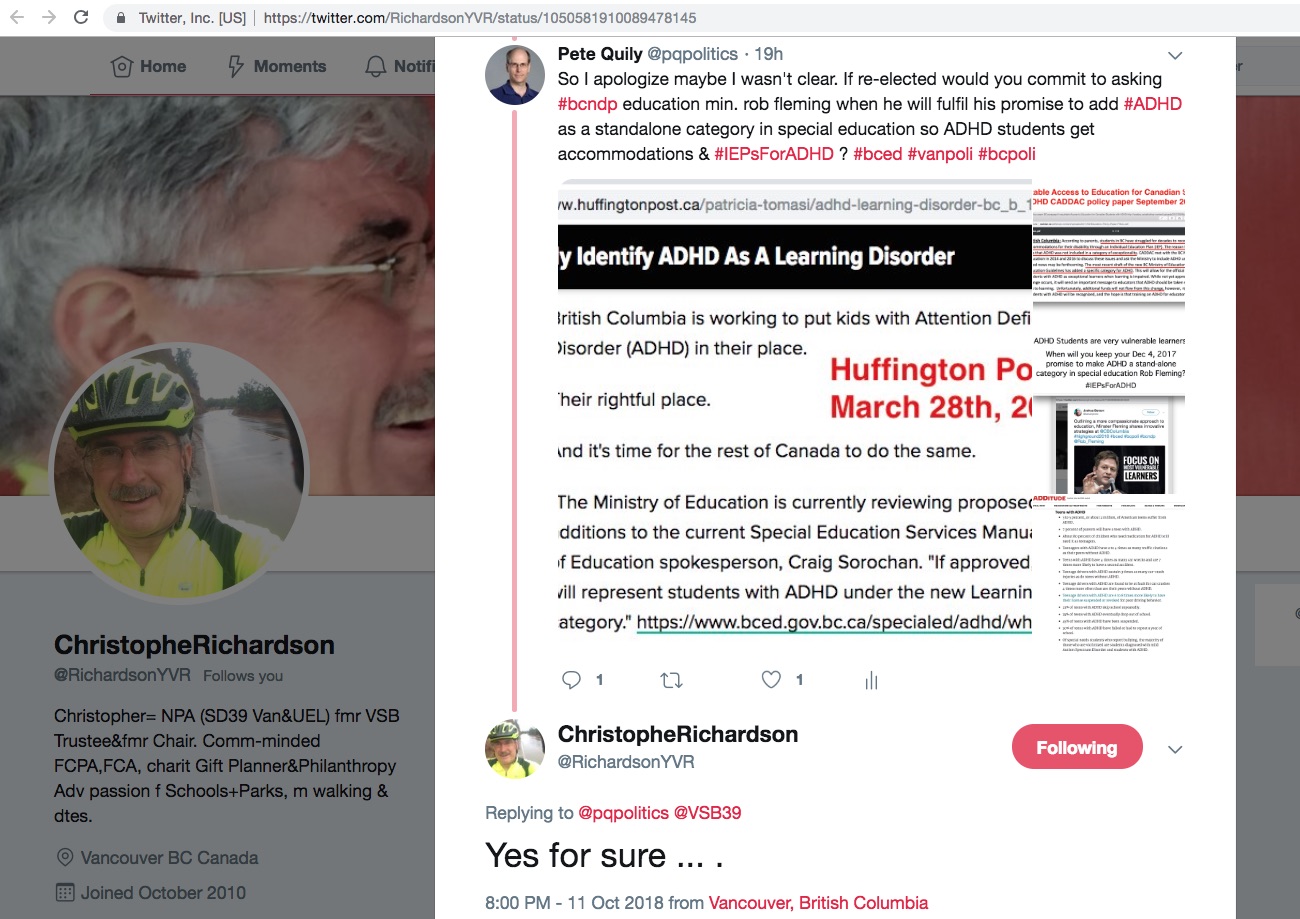
Task: Open the Notifications bell tab
Action: [400, 66]
